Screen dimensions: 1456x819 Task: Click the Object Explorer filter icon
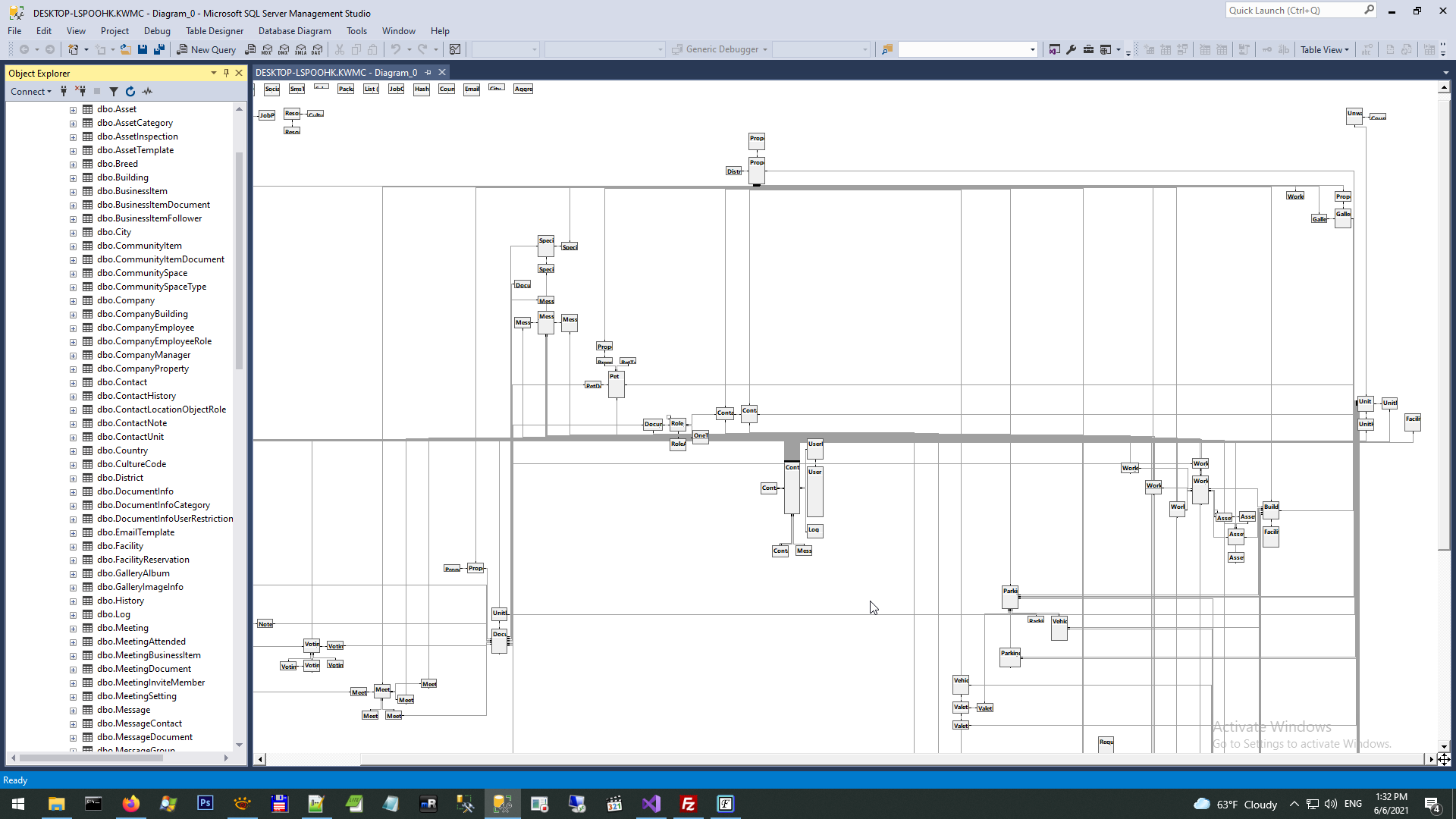click(x=114, y=92)
